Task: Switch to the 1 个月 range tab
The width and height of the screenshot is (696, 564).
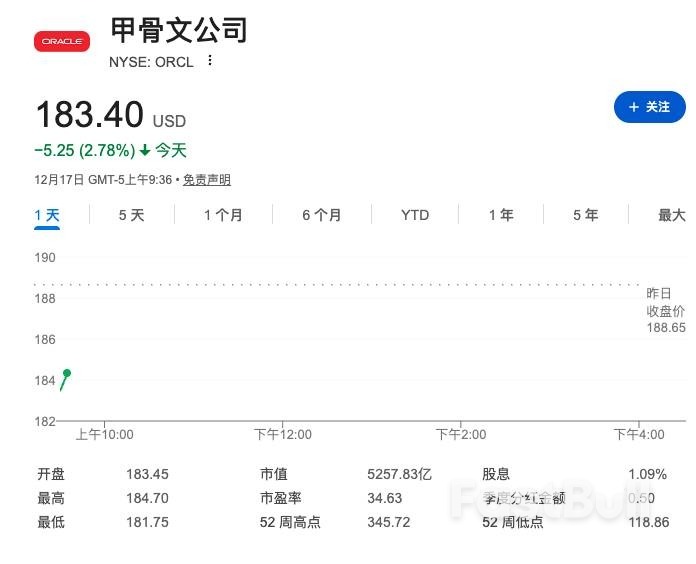Action: [x=223, y=215]
